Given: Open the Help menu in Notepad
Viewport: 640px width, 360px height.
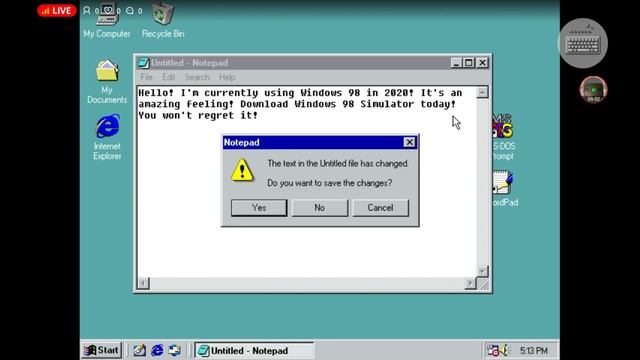Looking at the screenshot, I should click(227, 77).
